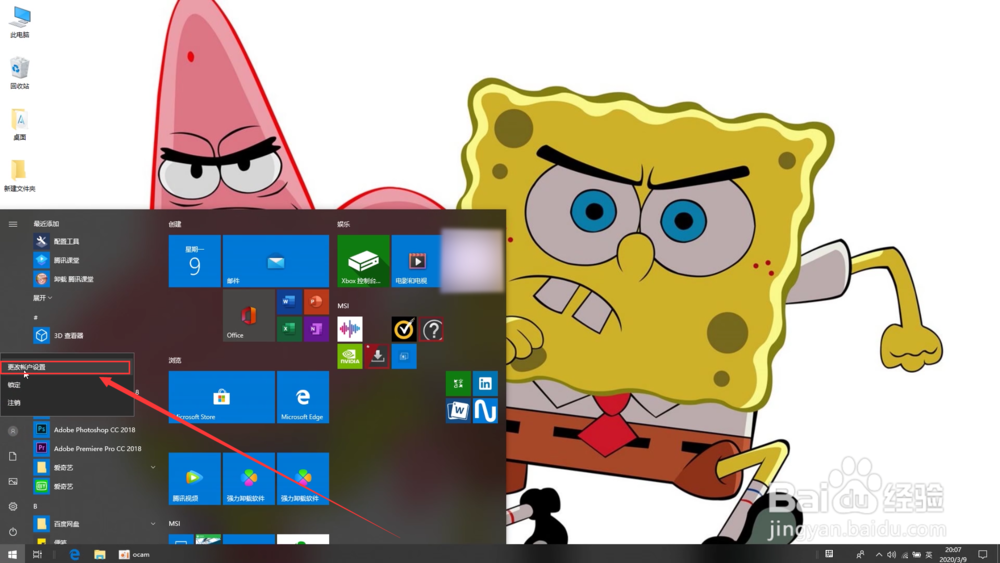Open the 电影和电视 tile

pos(416,261)
